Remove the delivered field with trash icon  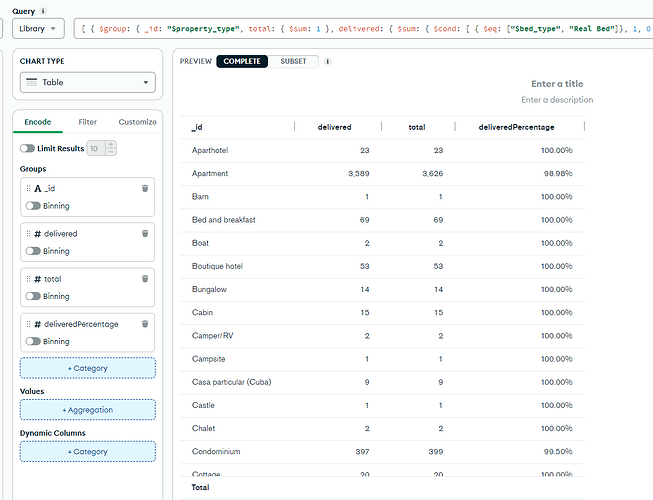coord(145,233)
